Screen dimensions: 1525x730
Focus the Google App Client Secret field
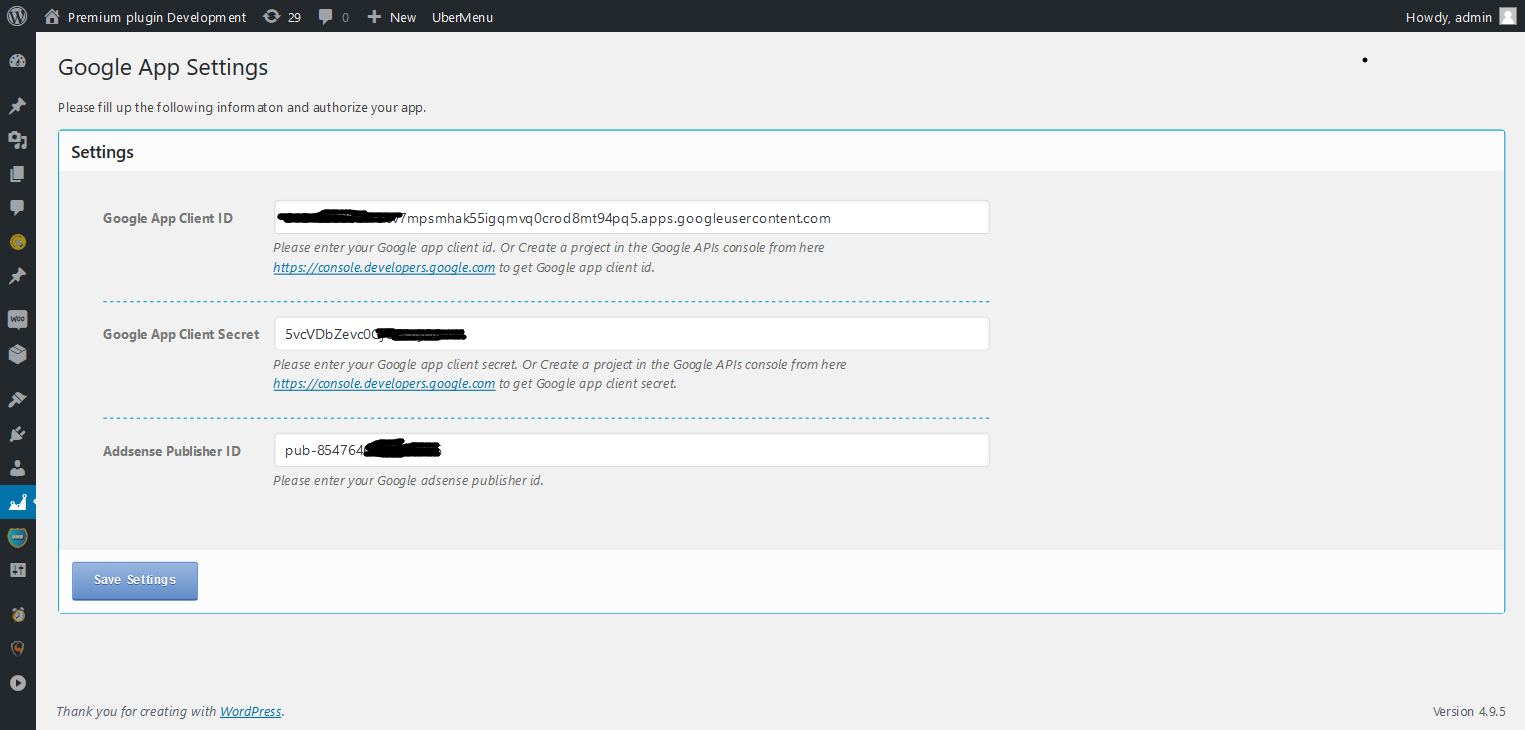pyautogui.click(x=632, y=334)
